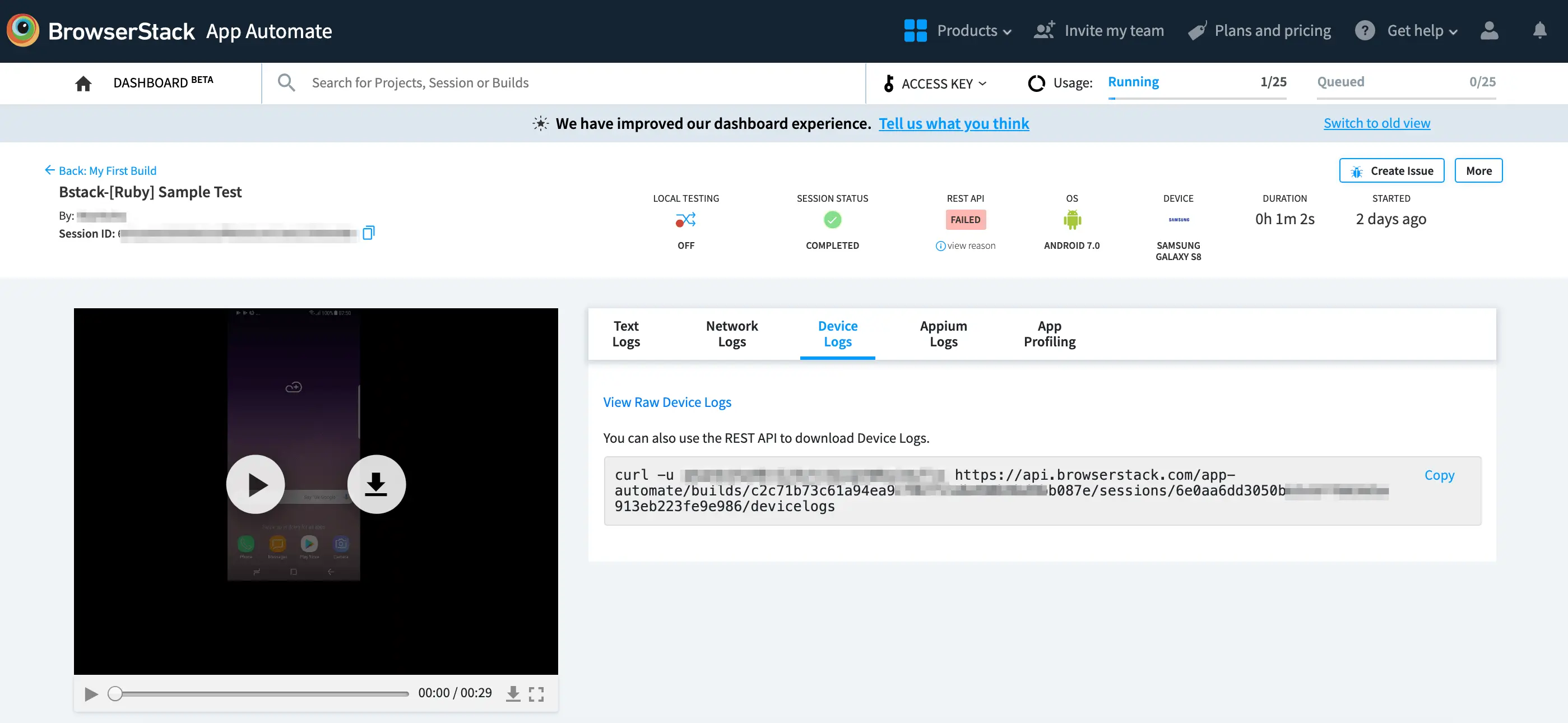Click the Create Issue button
This screenshot has height=723, width=1568.
[1391, 171]
